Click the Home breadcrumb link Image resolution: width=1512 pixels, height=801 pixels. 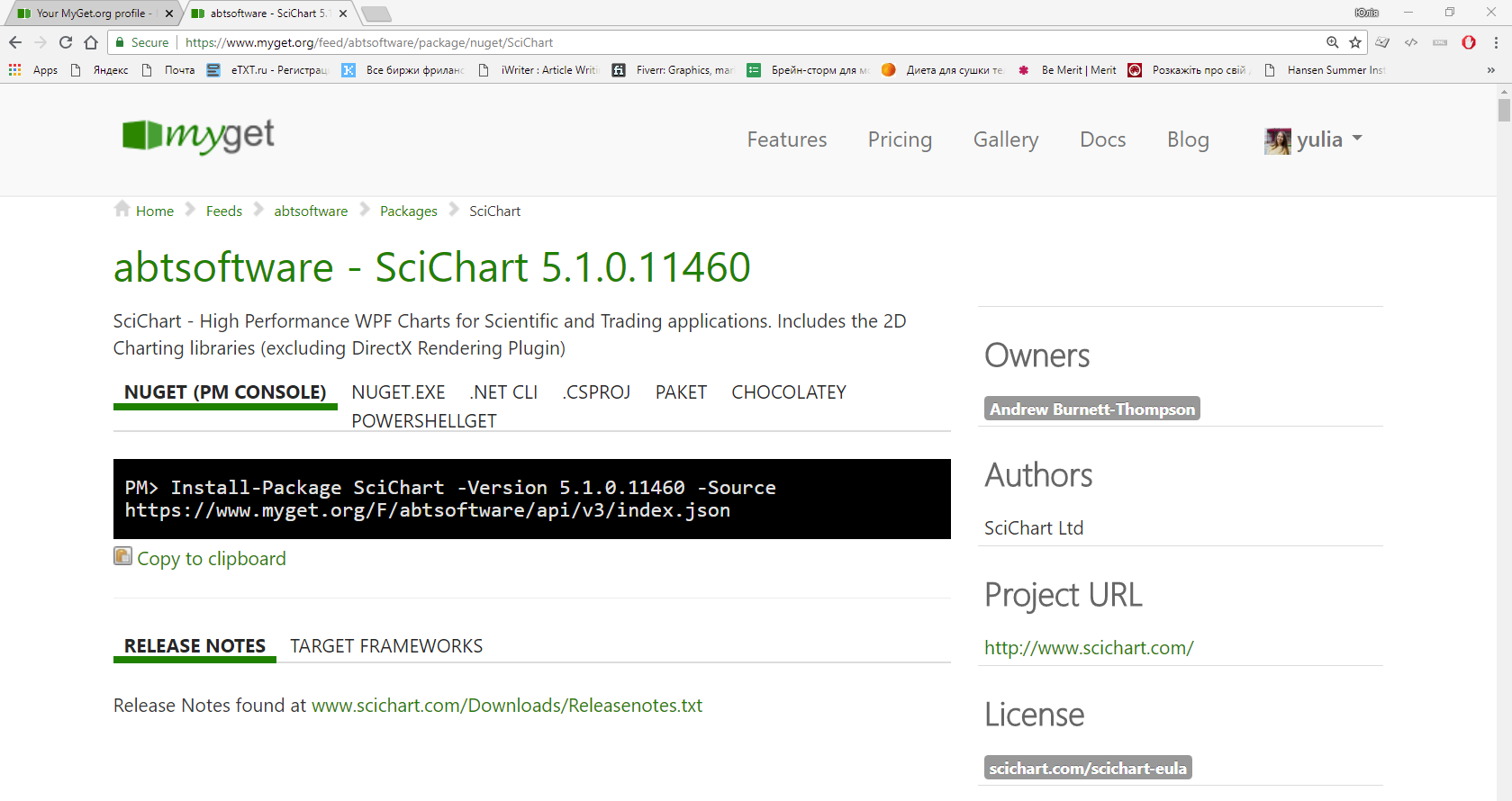coord(155,211)
